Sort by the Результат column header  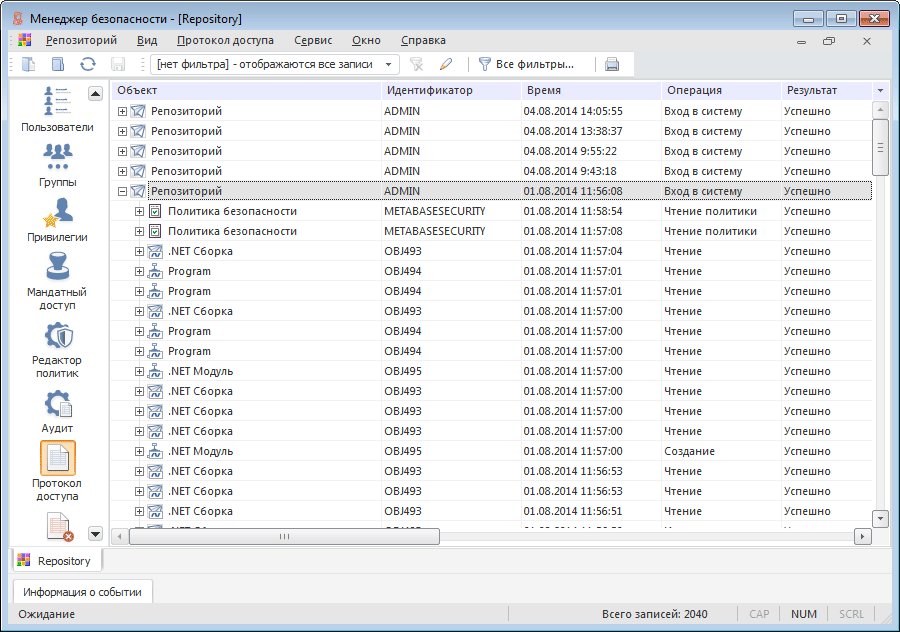827,91
